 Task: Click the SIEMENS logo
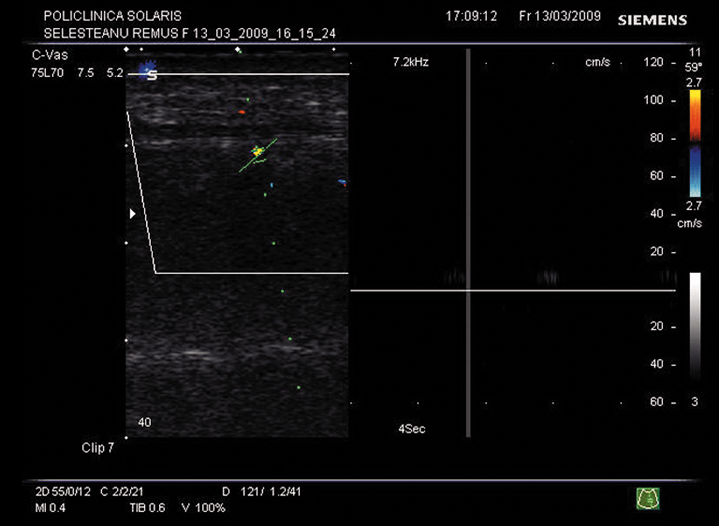(x=652, y=20)
